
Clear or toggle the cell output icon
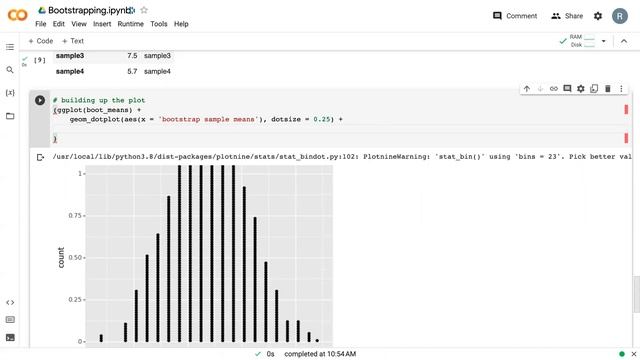40,157
